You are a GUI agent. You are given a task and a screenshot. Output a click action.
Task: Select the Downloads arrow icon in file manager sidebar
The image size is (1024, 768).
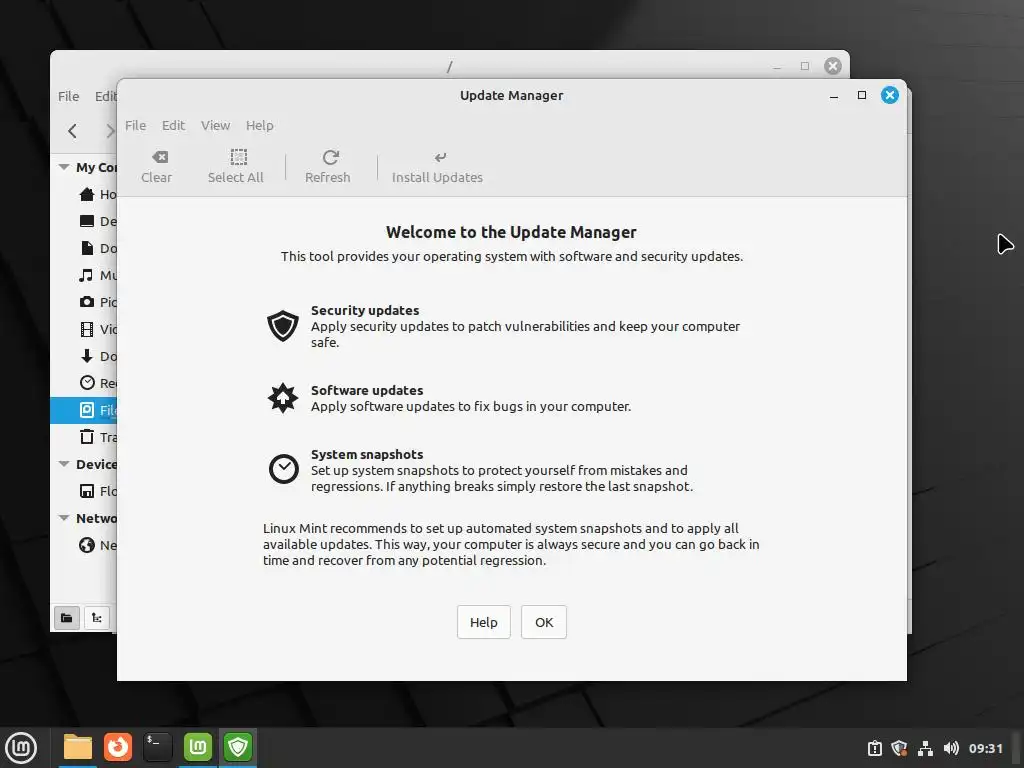coord(87,356)
